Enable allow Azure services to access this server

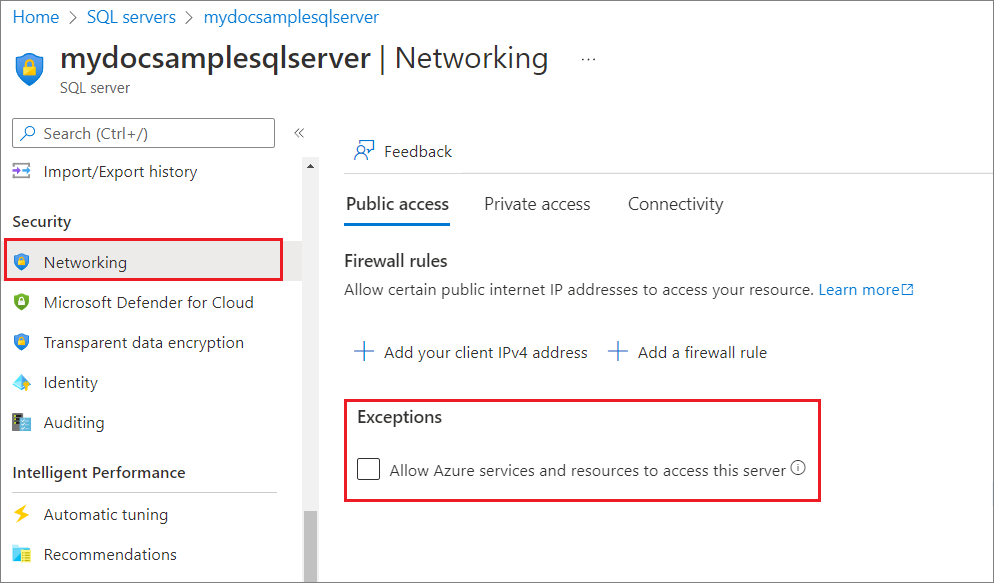[x=368, y=468]
